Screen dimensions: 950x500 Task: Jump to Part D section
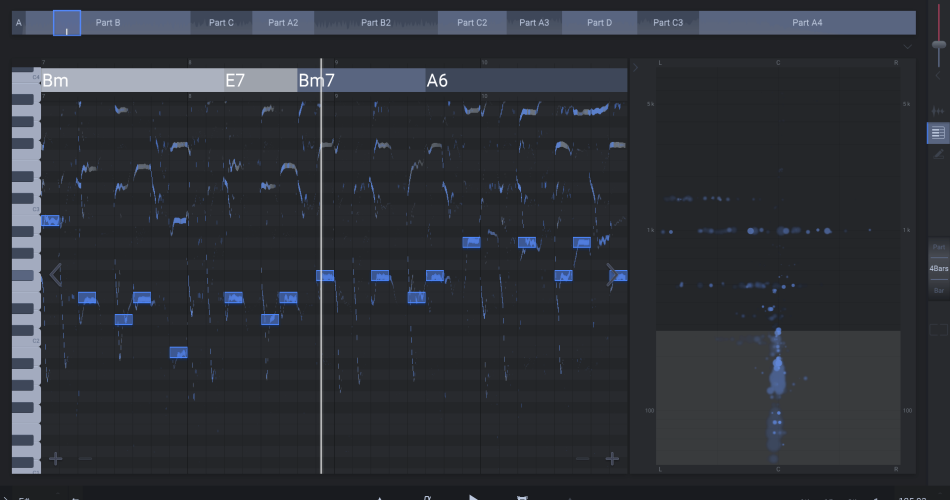[599, 22]
